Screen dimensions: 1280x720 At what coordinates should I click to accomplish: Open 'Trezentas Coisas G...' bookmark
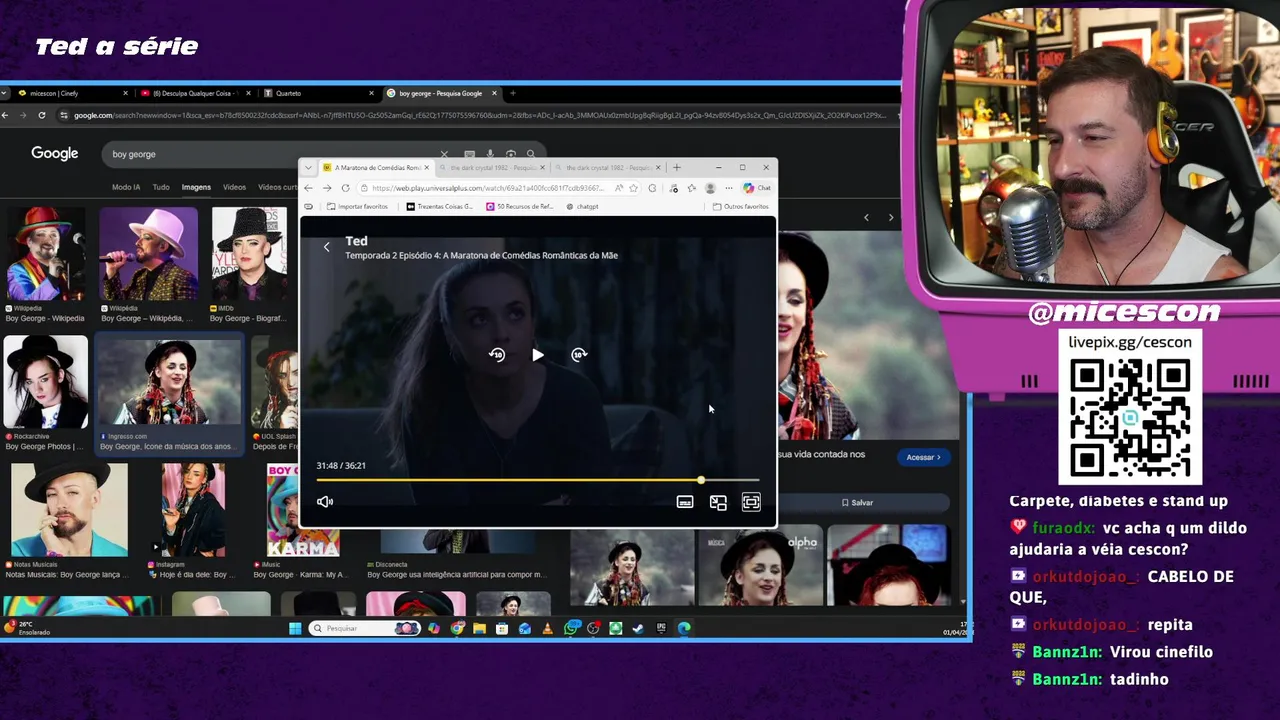(x=440, y=207)
